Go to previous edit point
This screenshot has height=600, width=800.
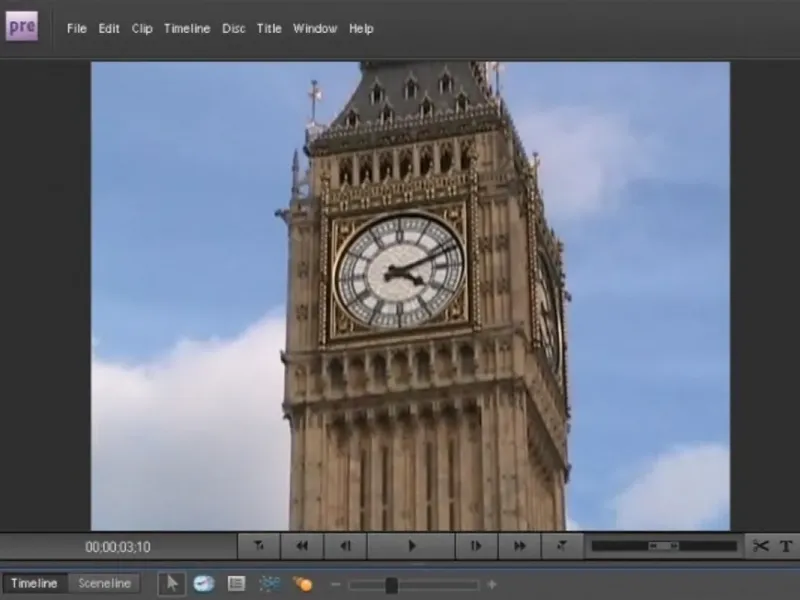[x=259, y=546]
